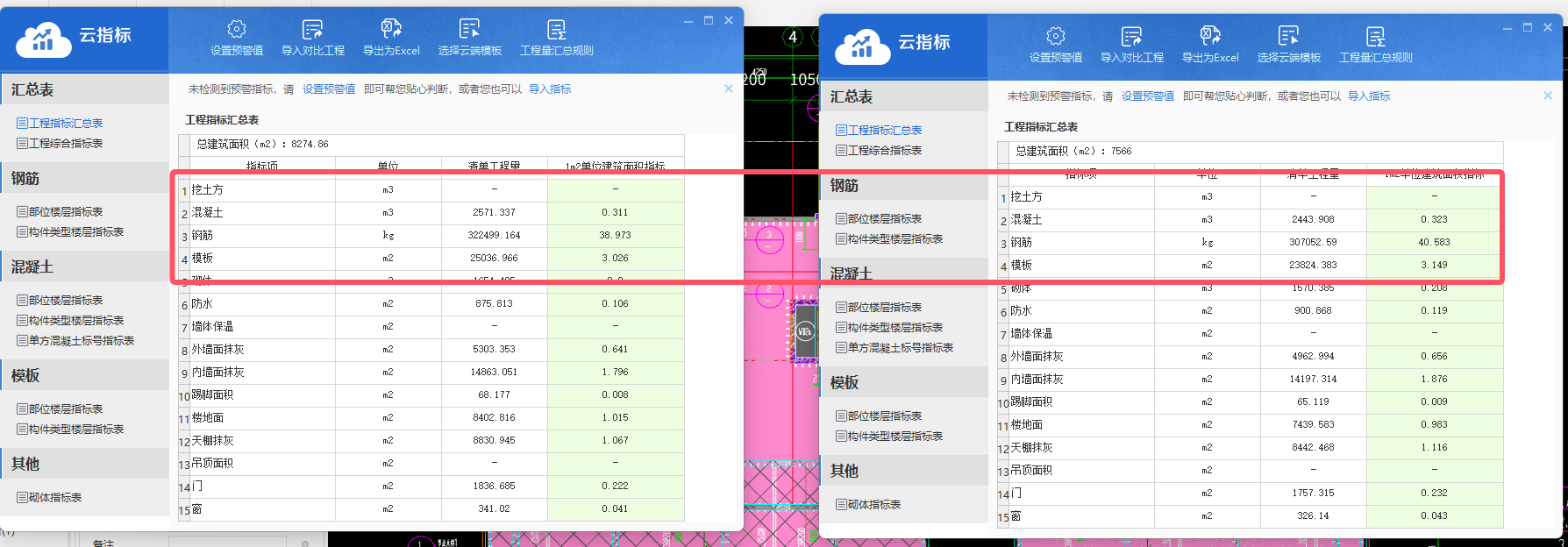Open 设置预警值 link in right window notice
The height and width of the screenshot is (547, 1568).
1148,96
